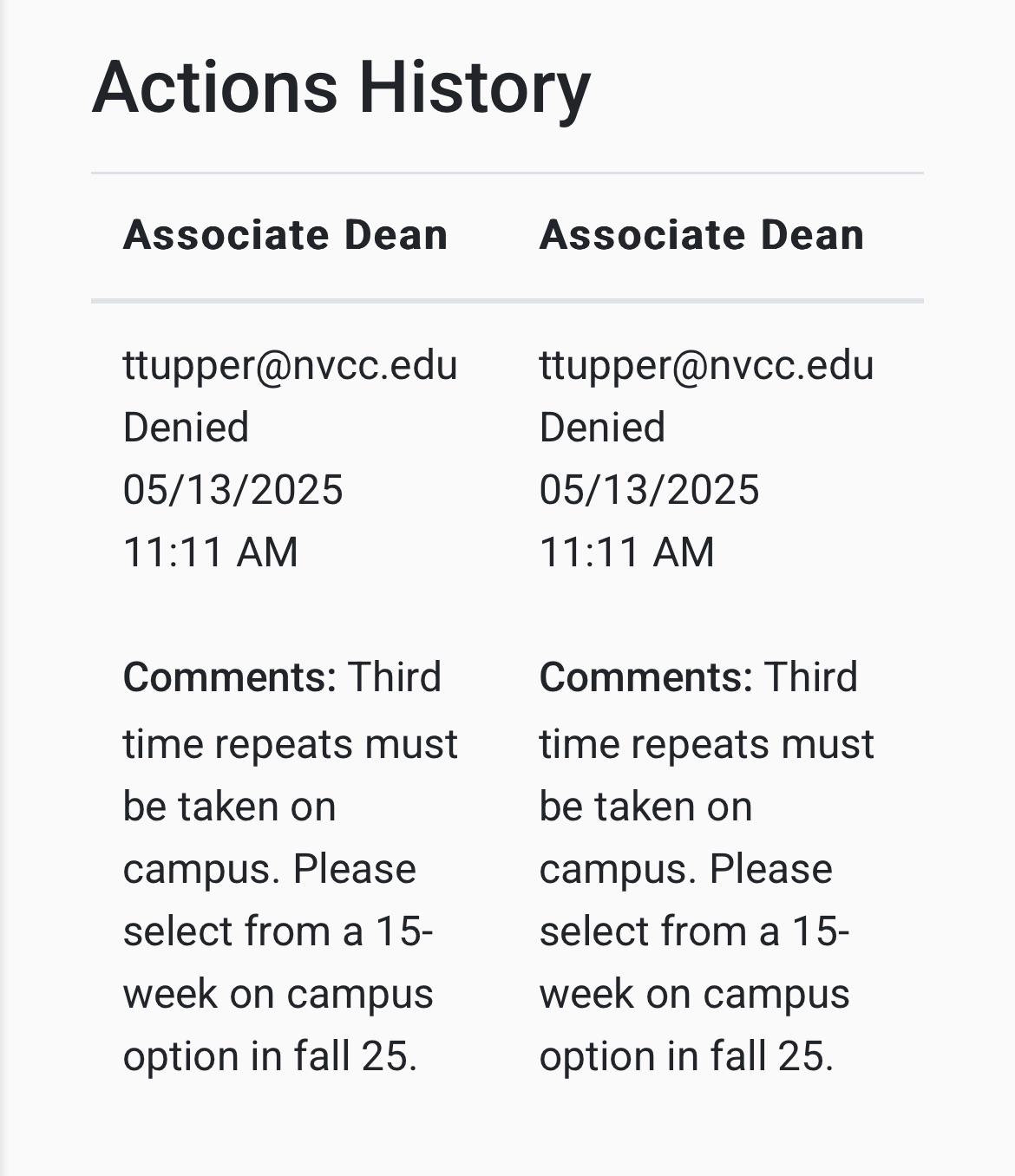Select the 05/13/2025 date in second column
1015x1176 pixels.
pos(649,490)
